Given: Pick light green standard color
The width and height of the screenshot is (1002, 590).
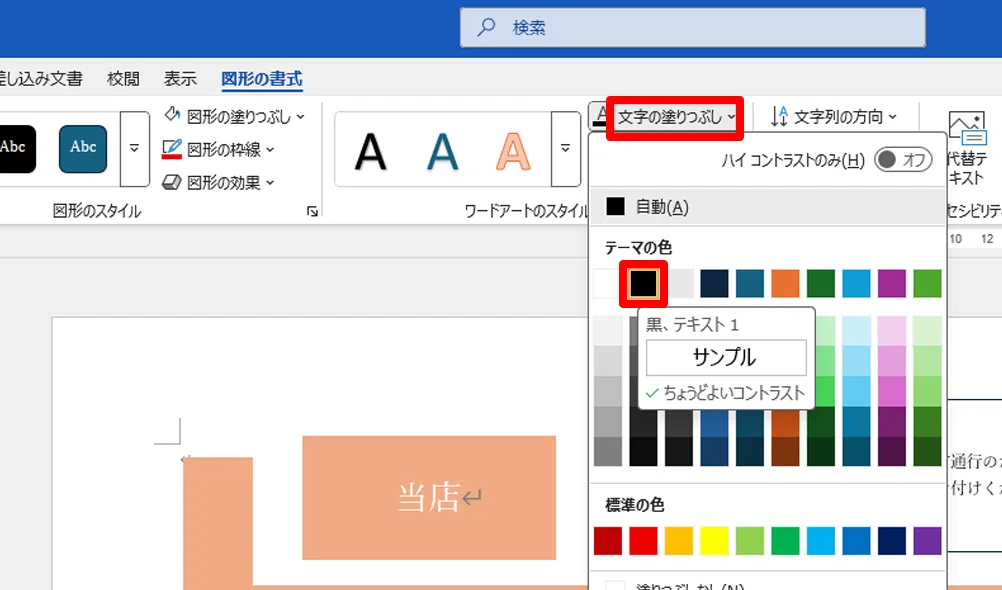Looking at the screenshot, I should [x=750, y=541].
